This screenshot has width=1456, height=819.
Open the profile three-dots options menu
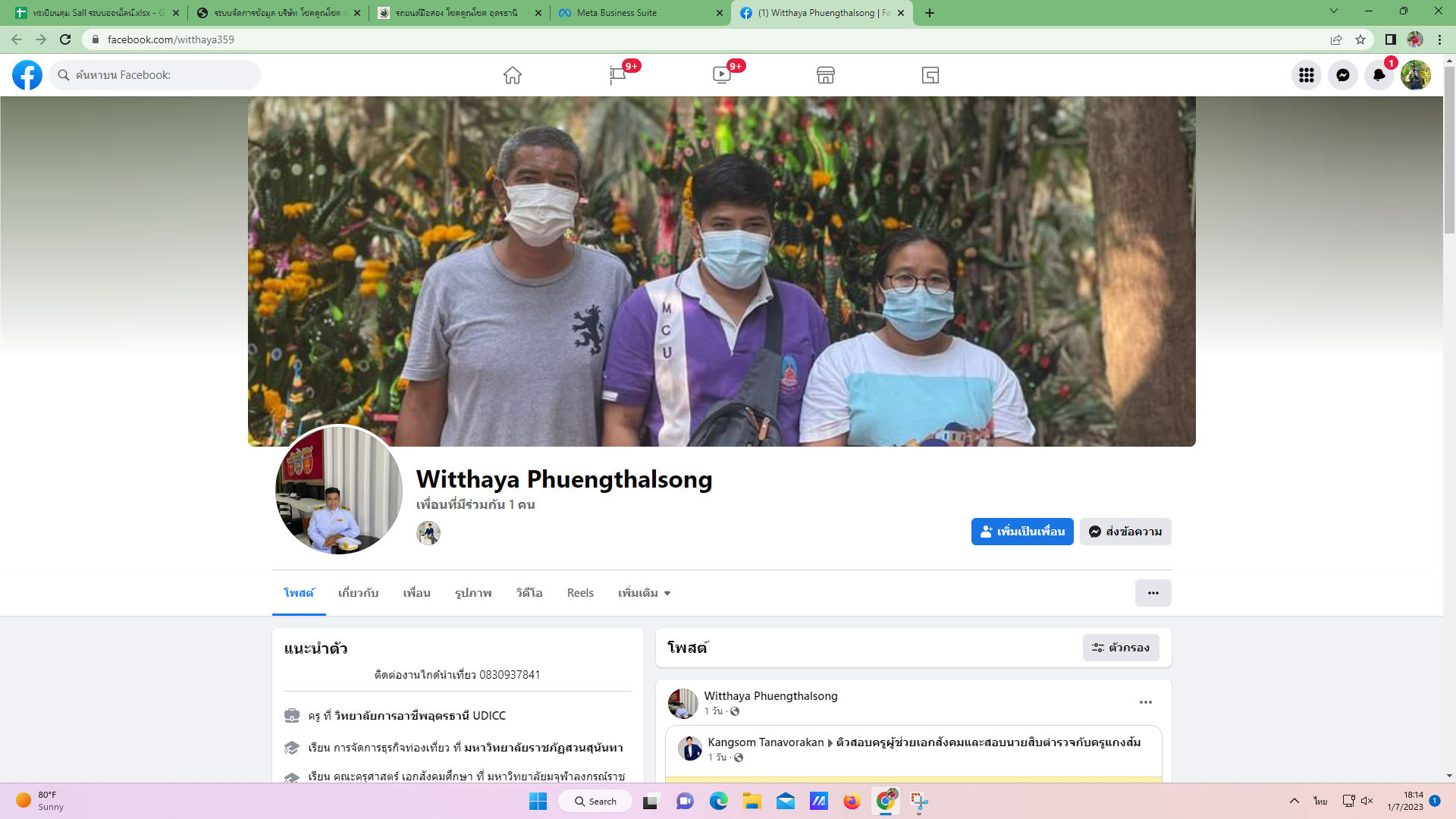(1153, 593)
